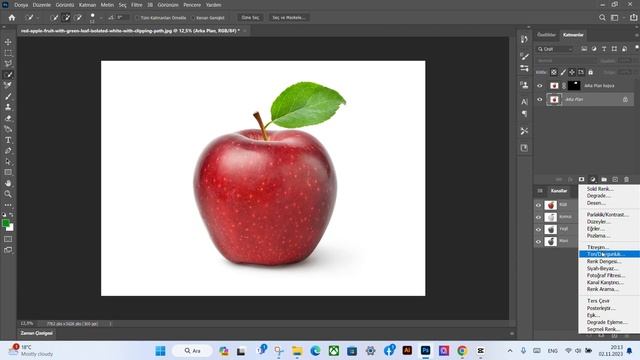Toggle Mavi channel visibility eye
This screenshot has height=360, width=640.
(538, 241)
